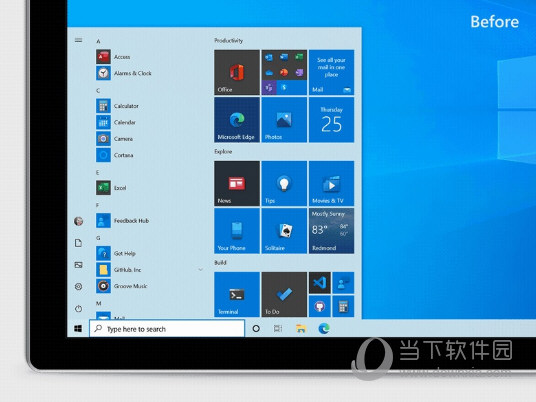This screenshot has height=402, width=536.
Task: Click the Office tile
Action: tap(237, 72)
